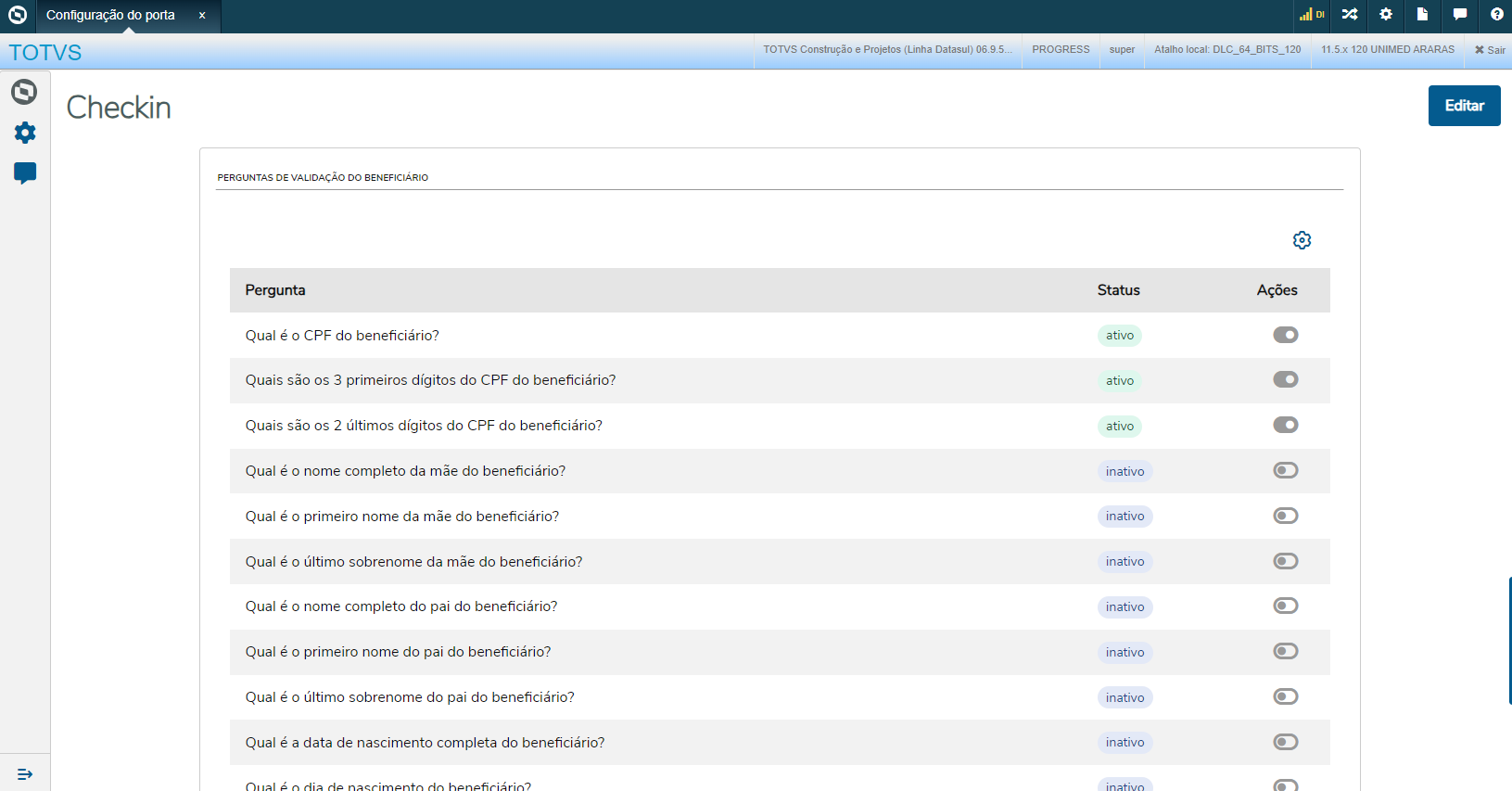Click the '11.5.x 120 UNIMED ARARAS' company label
The height and width of the screenshot is (791, 1512).
pyautogui.click(x=1387, y=50)
